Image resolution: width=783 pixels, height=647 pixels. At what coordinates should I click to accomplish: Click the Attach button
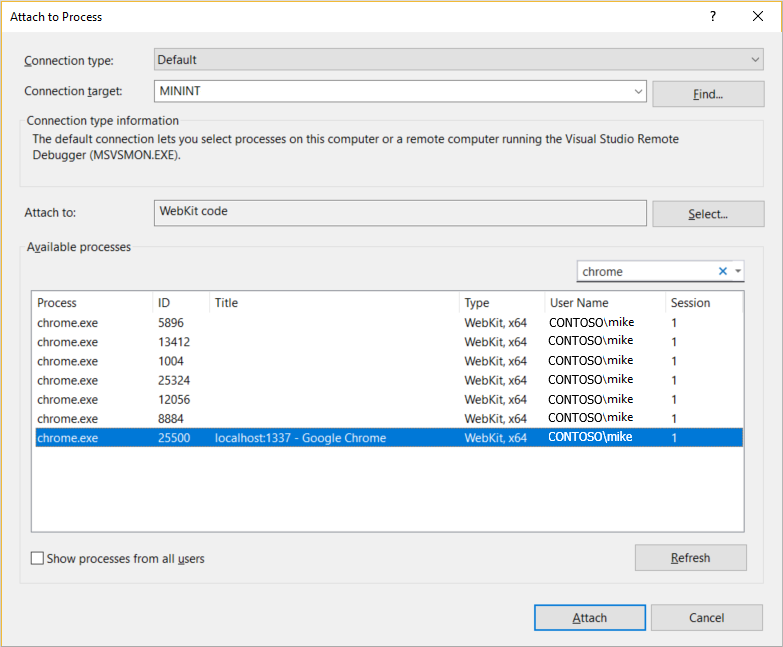[x=589, y=618]
